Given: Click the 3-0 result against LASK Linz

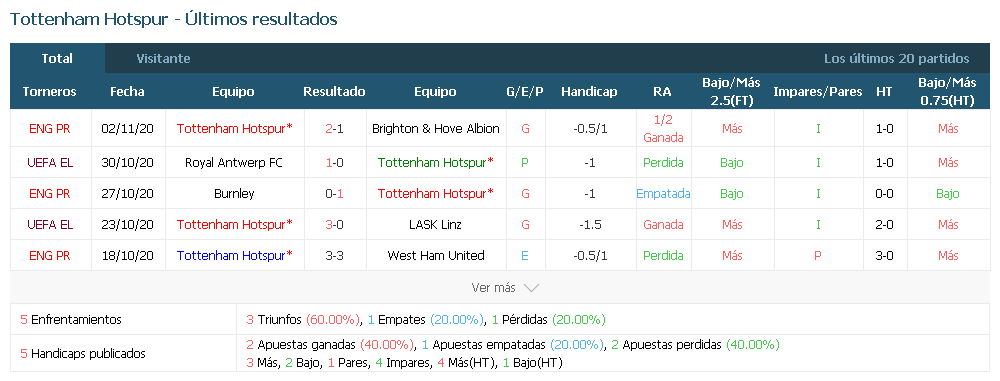Looking at the screenshot, I should pos(334,225).
